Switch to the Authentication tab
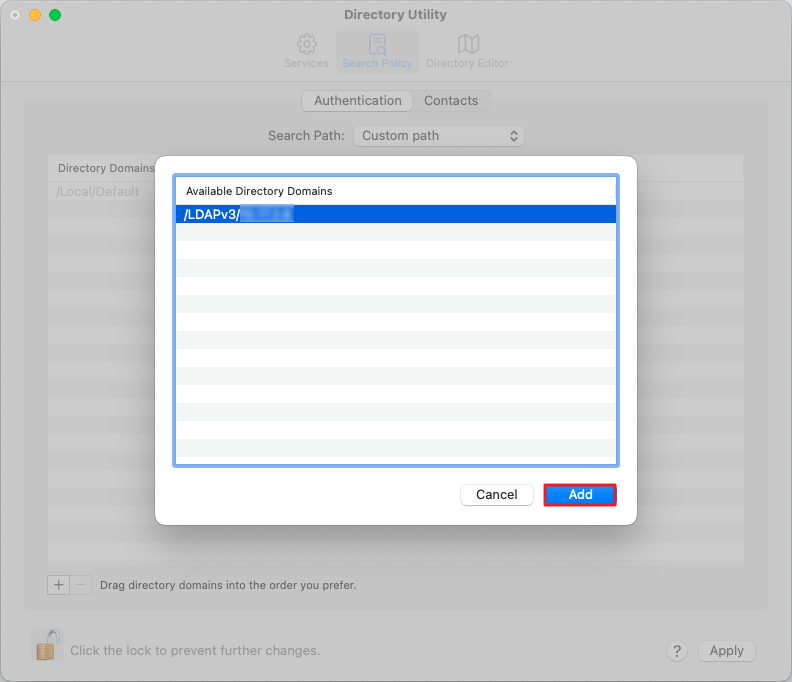This screenshot has height=682, width=792. pyautogui.click(x=357, y=101)
